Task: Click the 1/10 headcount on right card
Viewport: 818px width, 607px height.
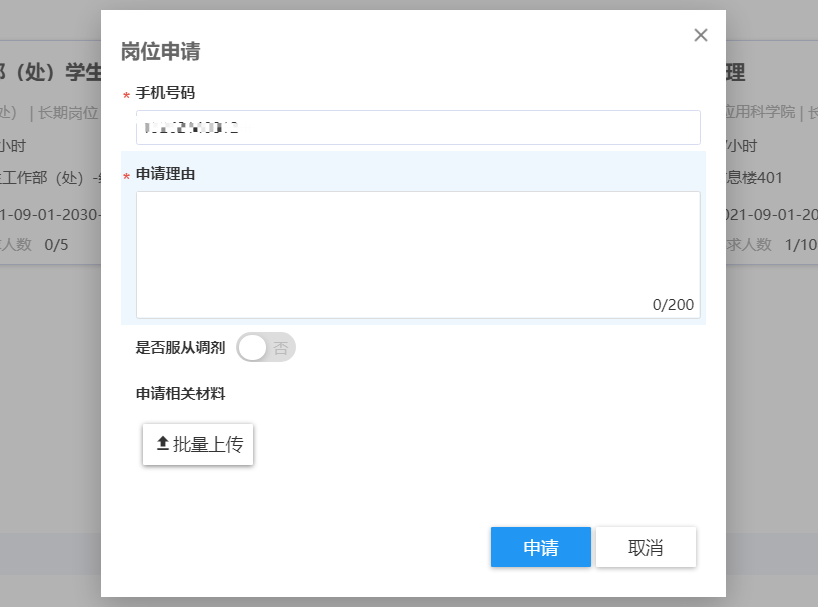Action: 801,244
